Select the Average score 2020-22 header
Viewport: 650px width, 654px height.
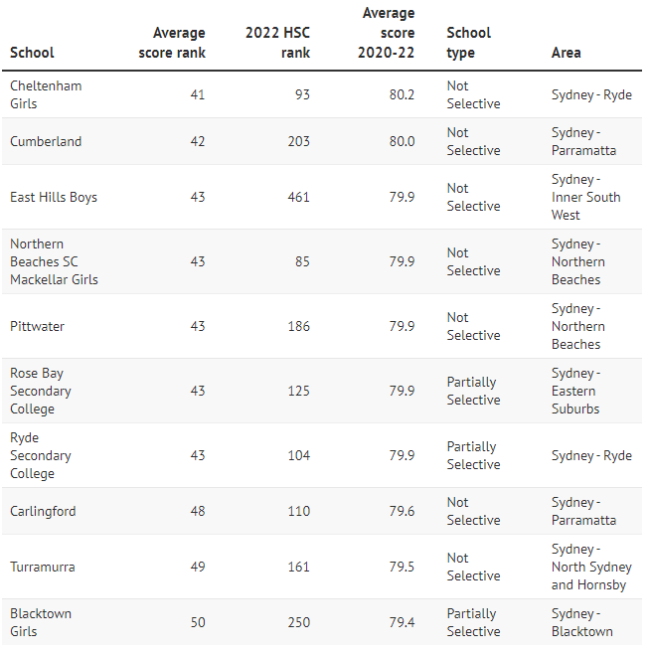(386, 33)
